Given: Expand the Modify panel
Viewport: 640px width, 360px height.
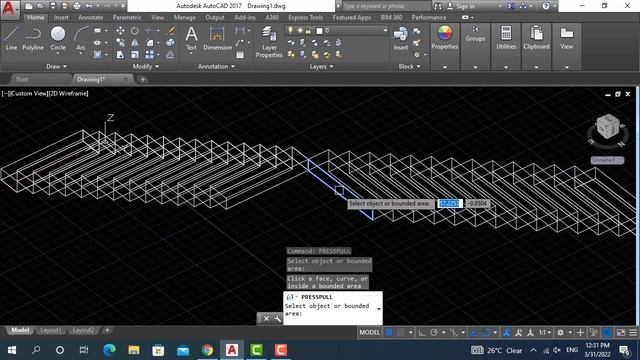Looking at the screenshot, I should click(146, 66).
